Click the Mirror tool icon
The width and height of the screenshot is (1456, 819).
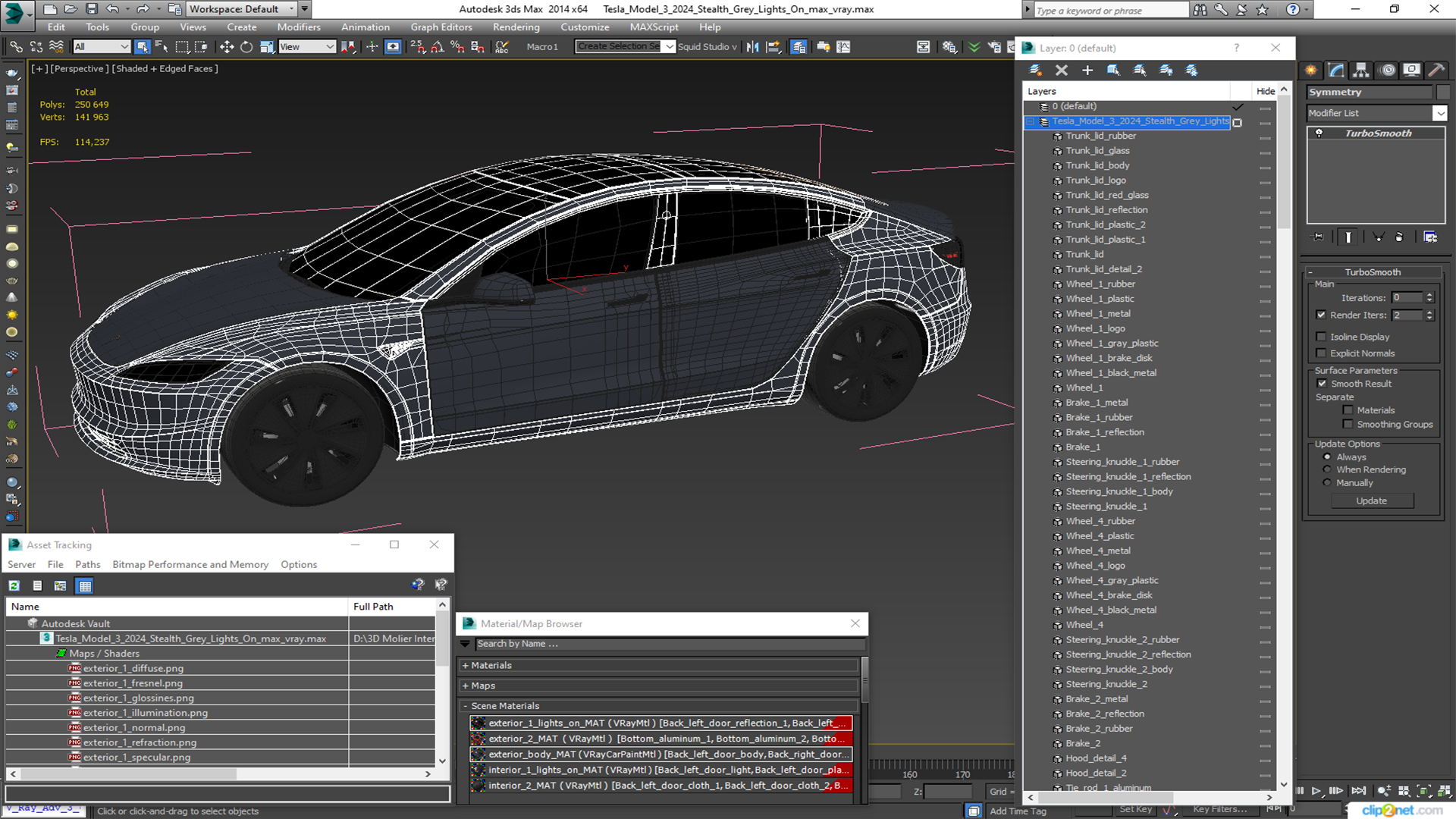752,47
